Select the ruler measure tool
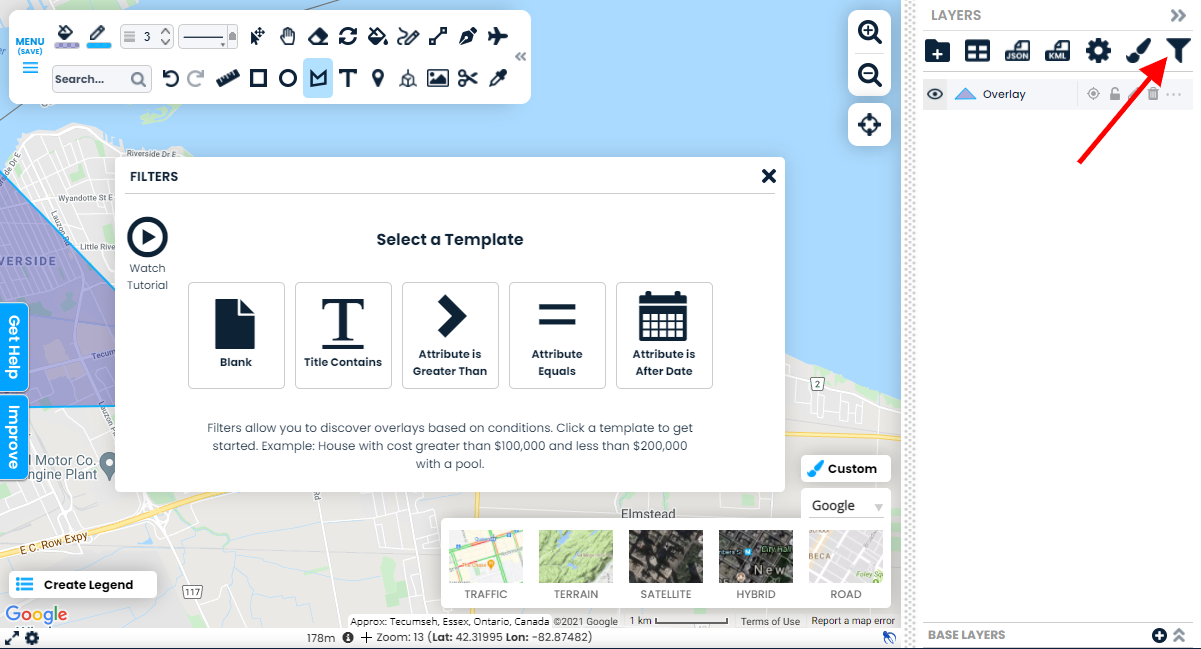The image size is (1201, 649). click(x=228, y=78)
